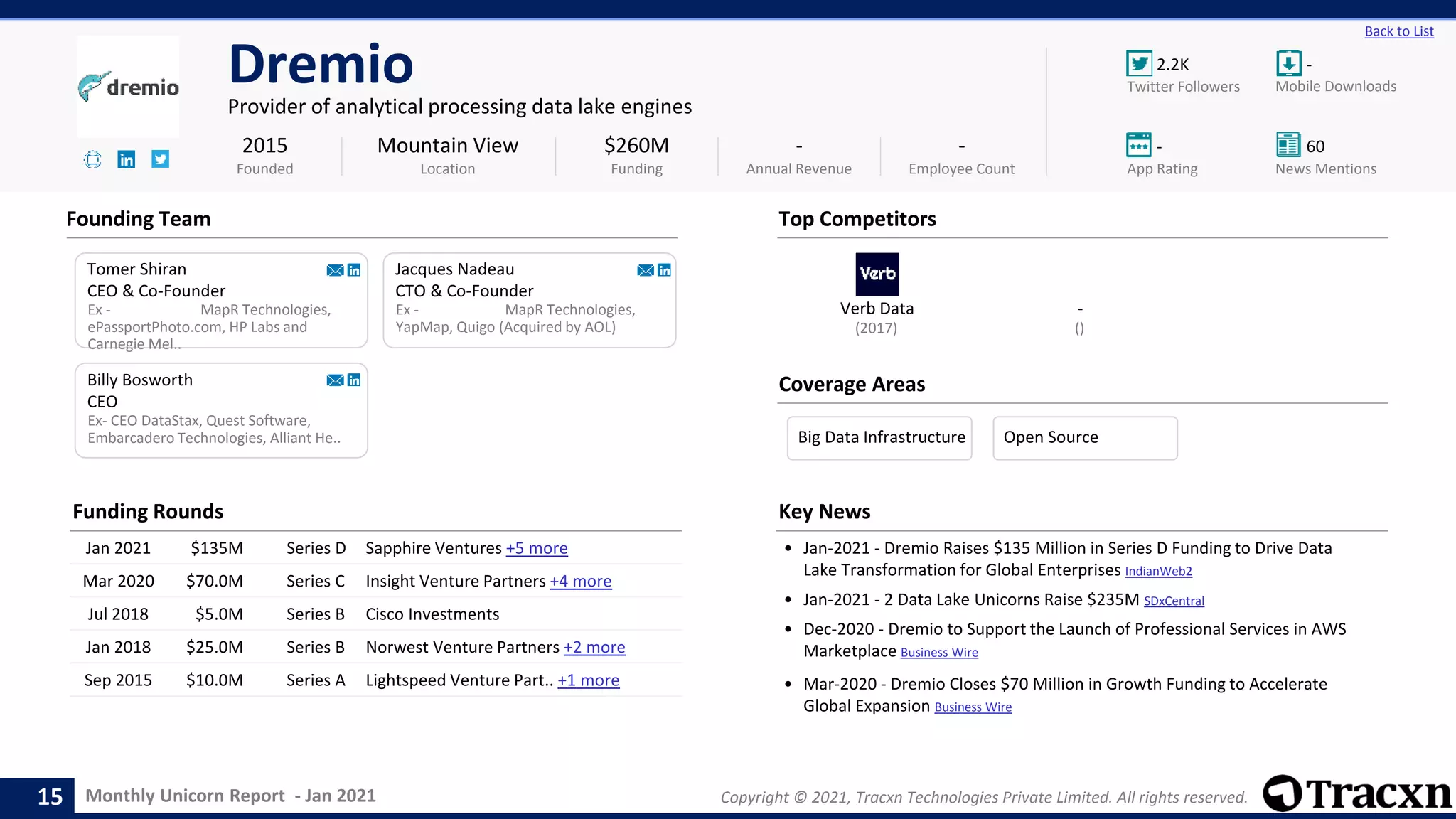
Task: Click the page number 15
Action: click(50, 796)
